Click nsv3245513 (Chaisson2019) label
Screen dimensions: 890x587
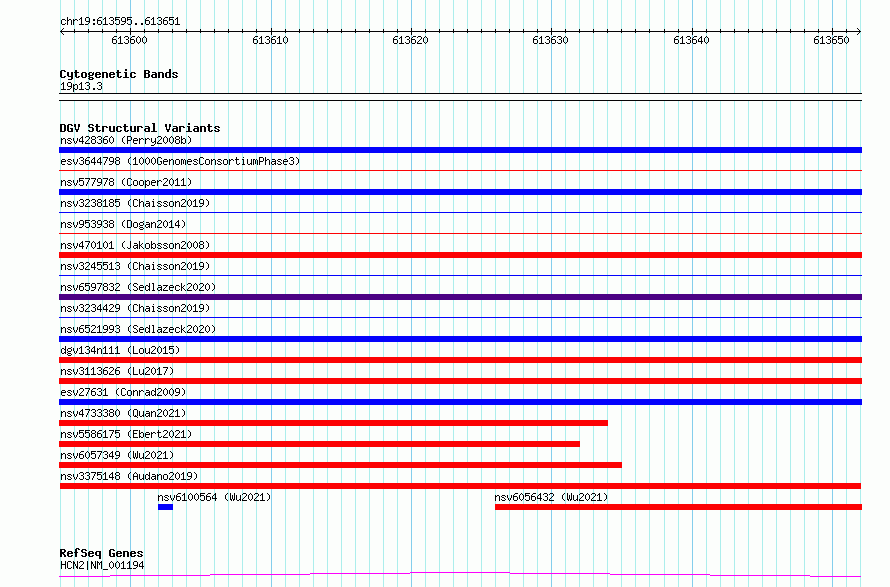[x=135, y=266]
